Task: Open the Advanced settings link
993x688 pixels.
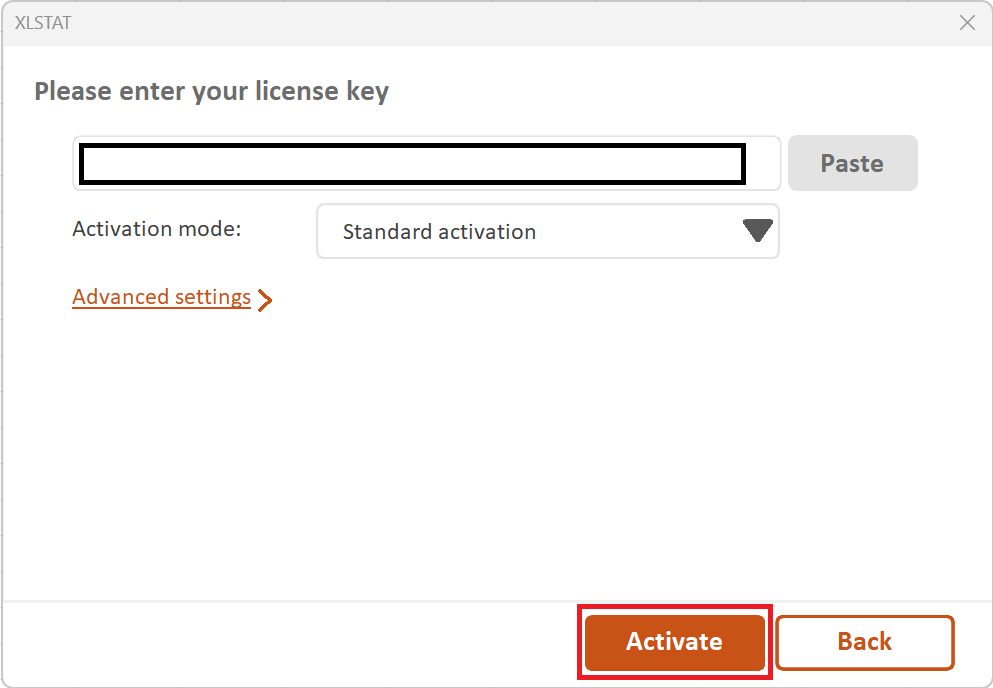Action: pos(161,297)
